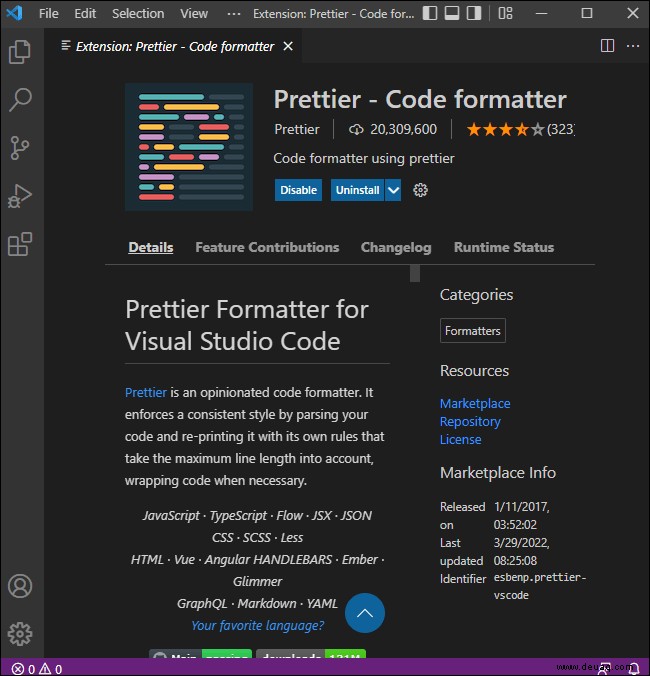The width and height of the screenshot is (650, 676).
Task: Click the VS Code logo icon
Action: pyautogui.click(x=14, y=13)
